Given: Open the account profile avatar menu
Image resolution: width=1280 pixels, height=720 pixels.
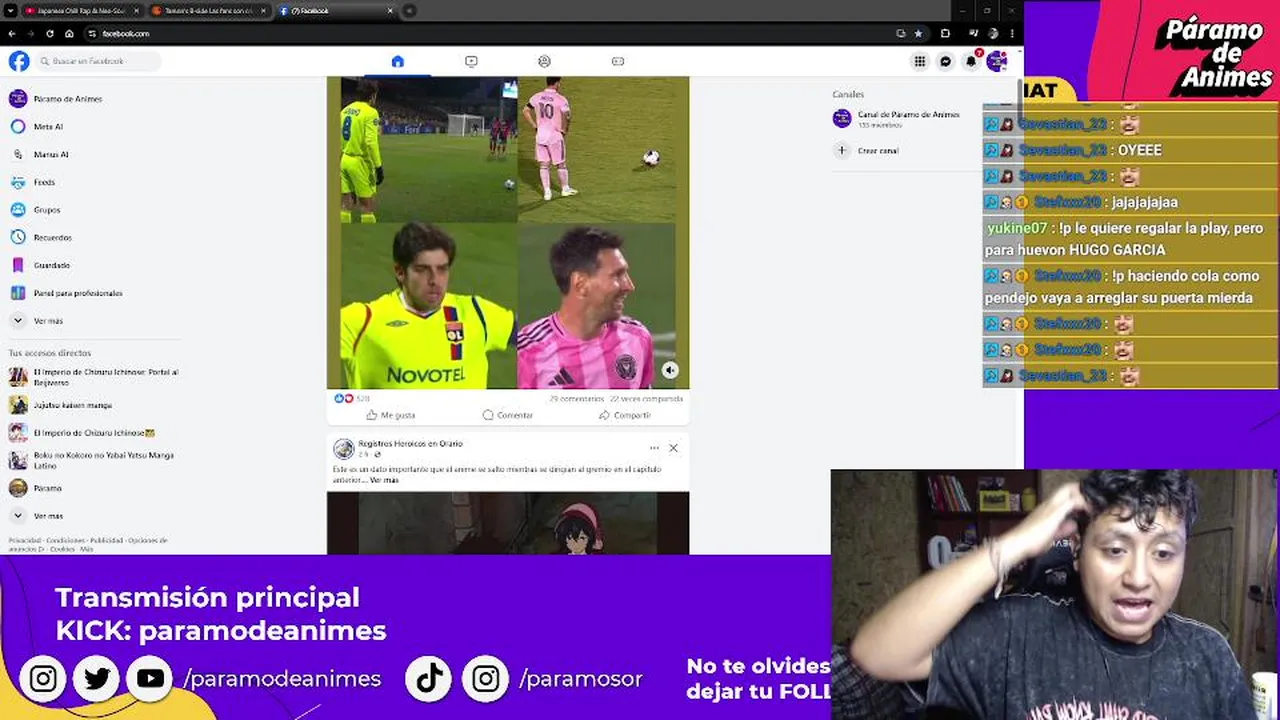Looking at the screenshot, I should (996, 61).
